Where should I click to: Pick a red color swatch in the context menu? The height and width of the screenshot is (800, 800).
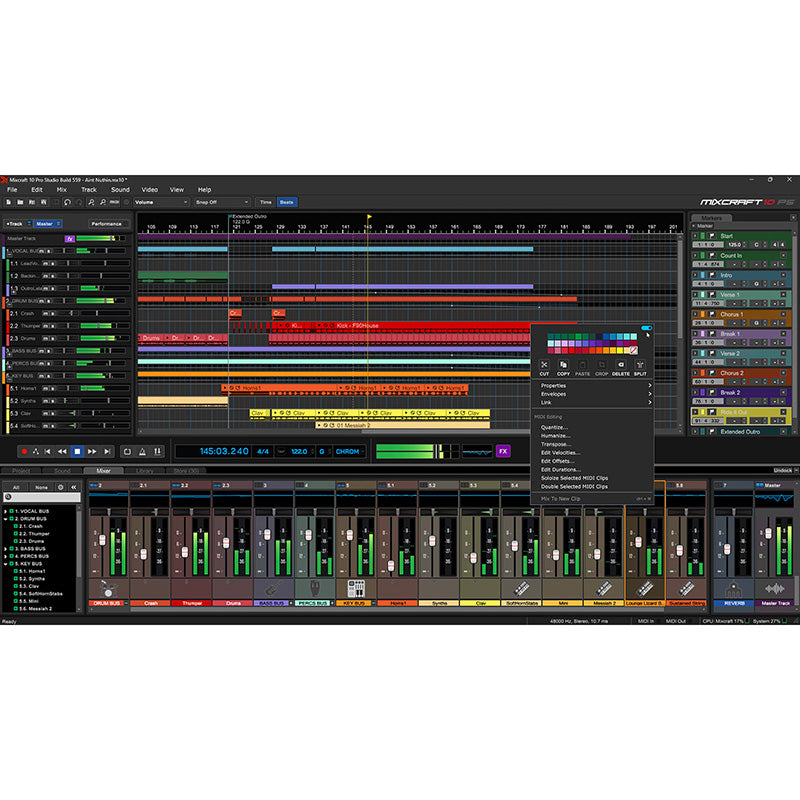pyautogui.click(x=568, y=350)
